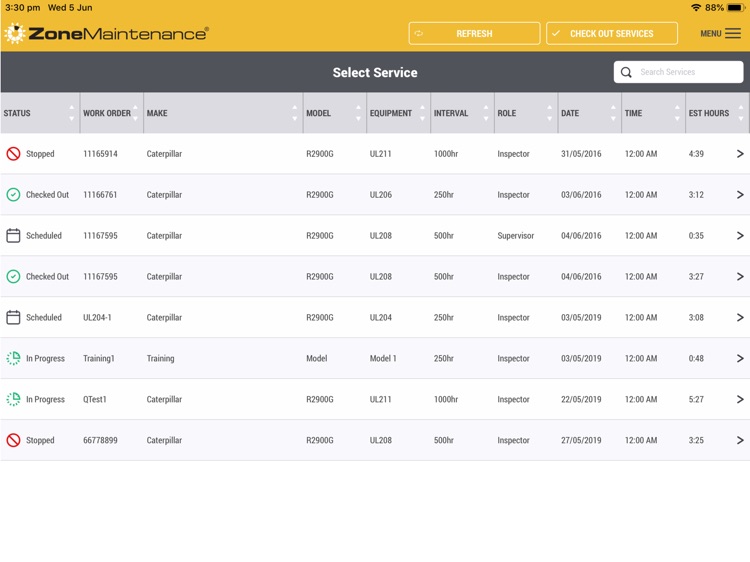
Task: Click the 3:30 pm clock in status bar
Action: [22, 8]
